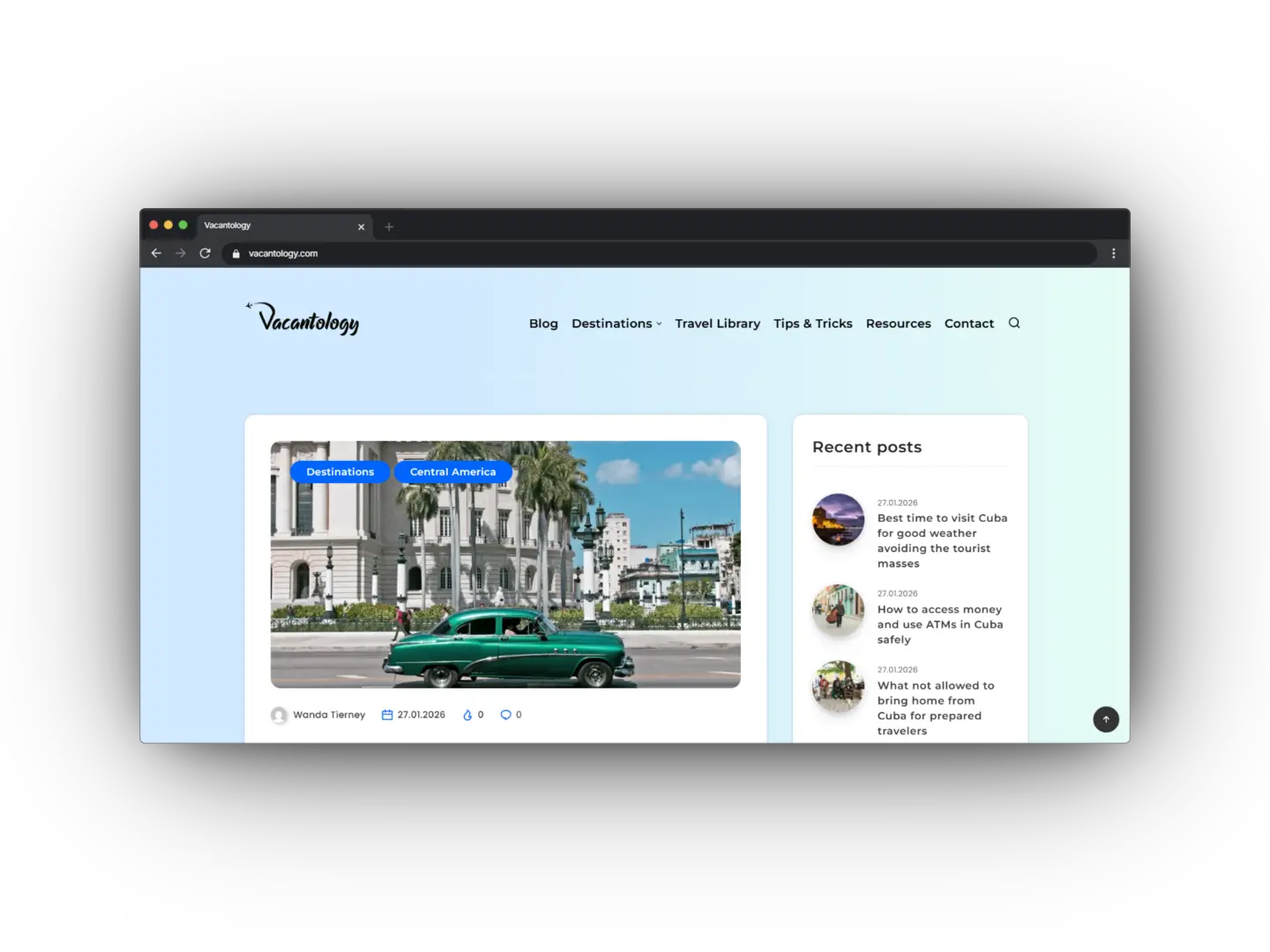
Task: Read the article about accessing money and ATMs in Cuba
Action: point(939,624)
